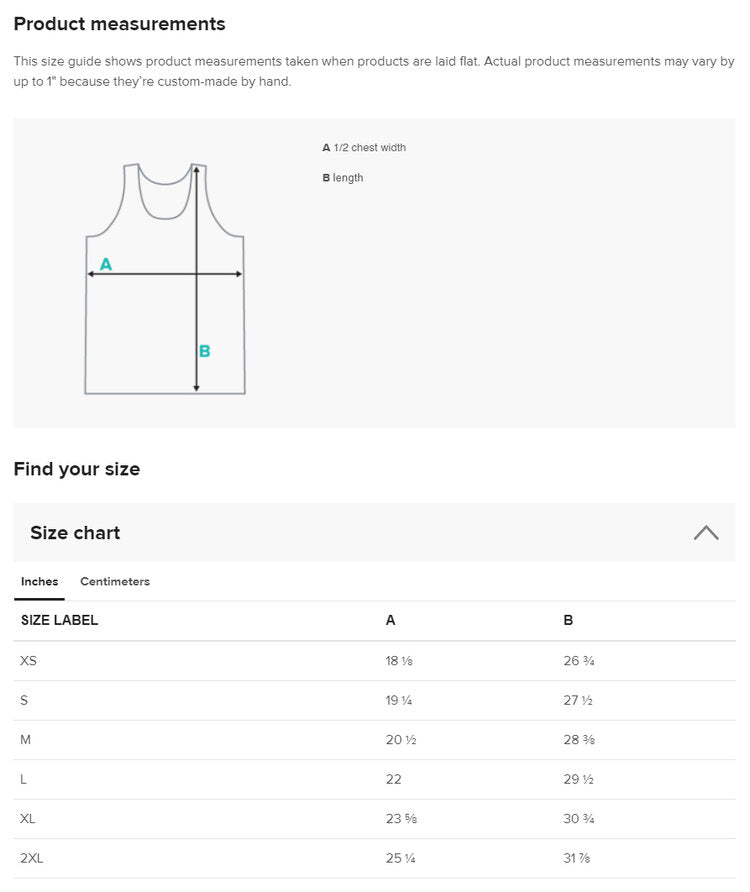Click the XL length value 30 ¾
Screen dimensions: 750x892
579,819
